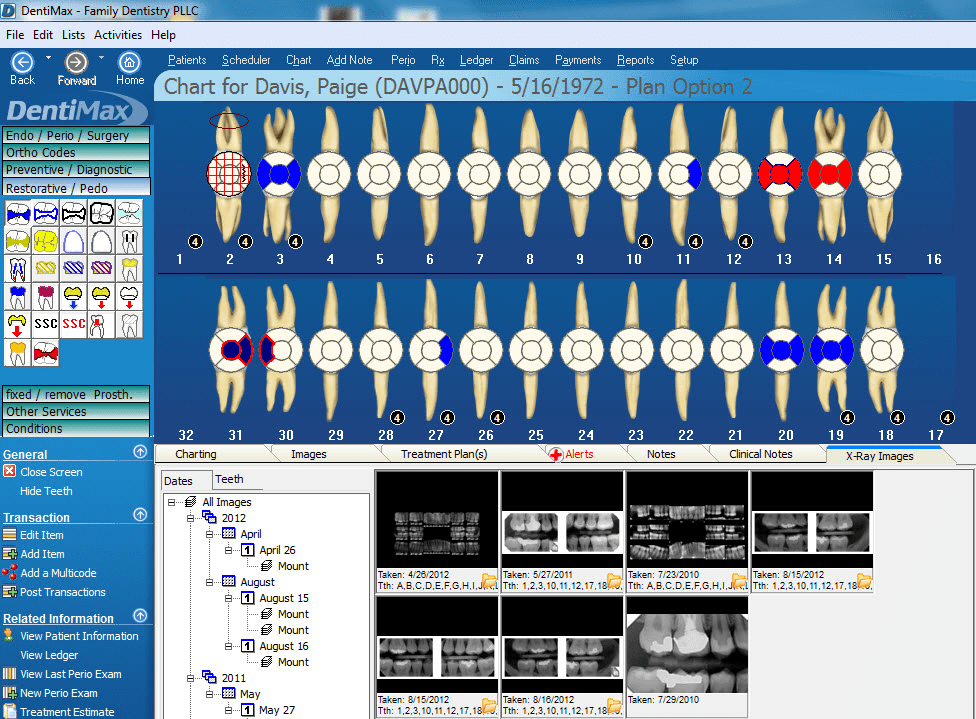Select the gray-outlined crown icon
The width and height of the screenshot is (976, 719).
[x=101, y=241]
